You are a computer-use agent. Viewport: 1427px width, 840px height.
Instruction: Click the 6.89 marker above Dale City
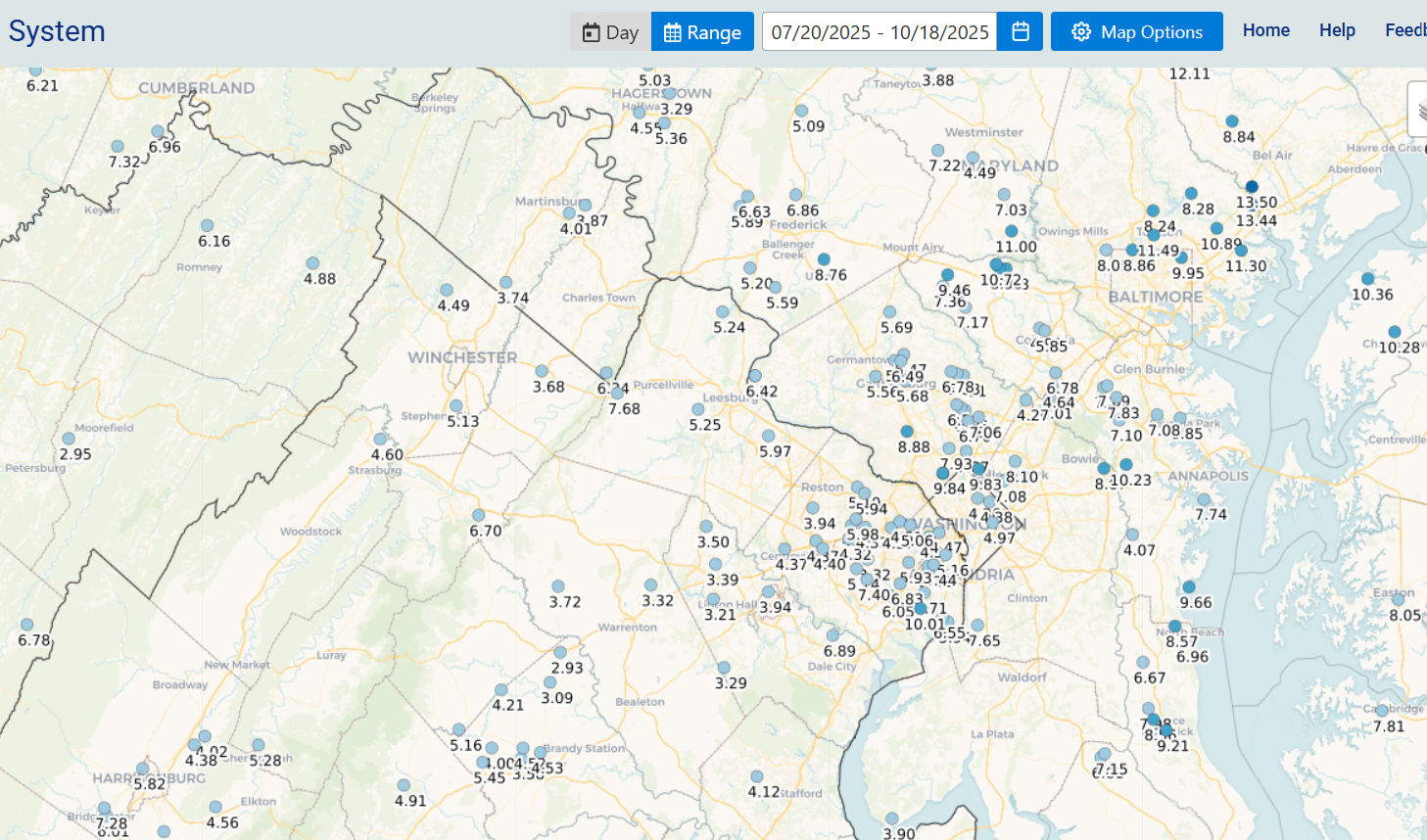click(x=832, y=635)
